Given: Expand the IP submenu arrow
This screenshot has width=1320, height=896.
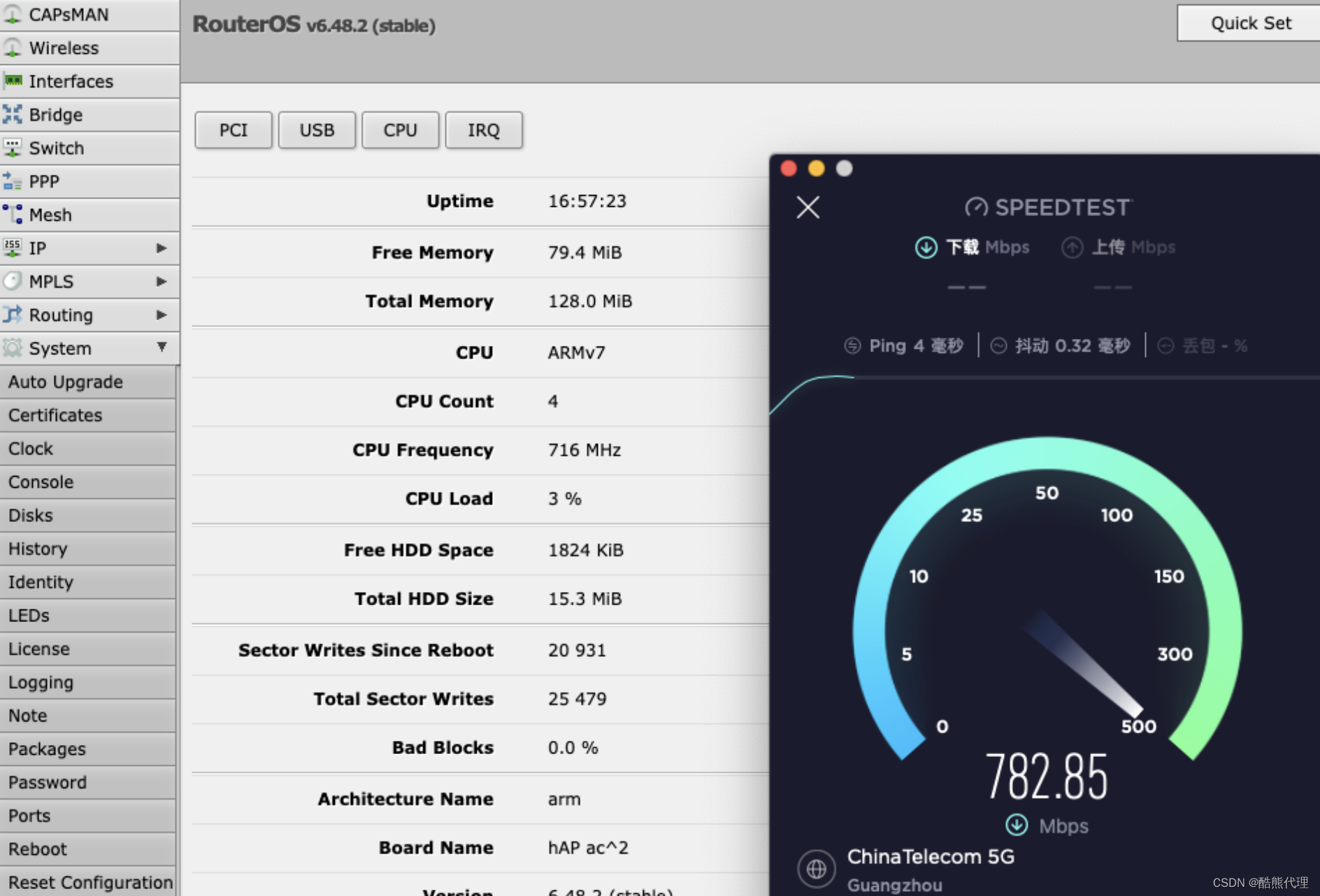Looking at the screenshot, I should 162,248.
